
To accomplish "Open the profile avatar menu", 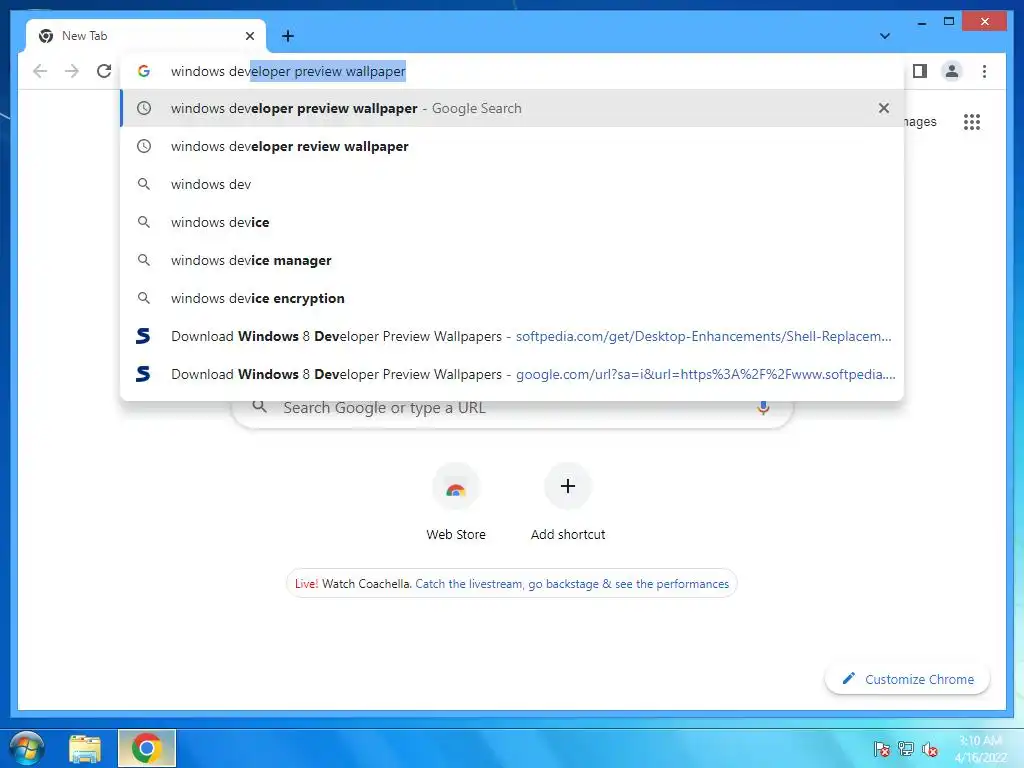I will [x=952, y=71].
